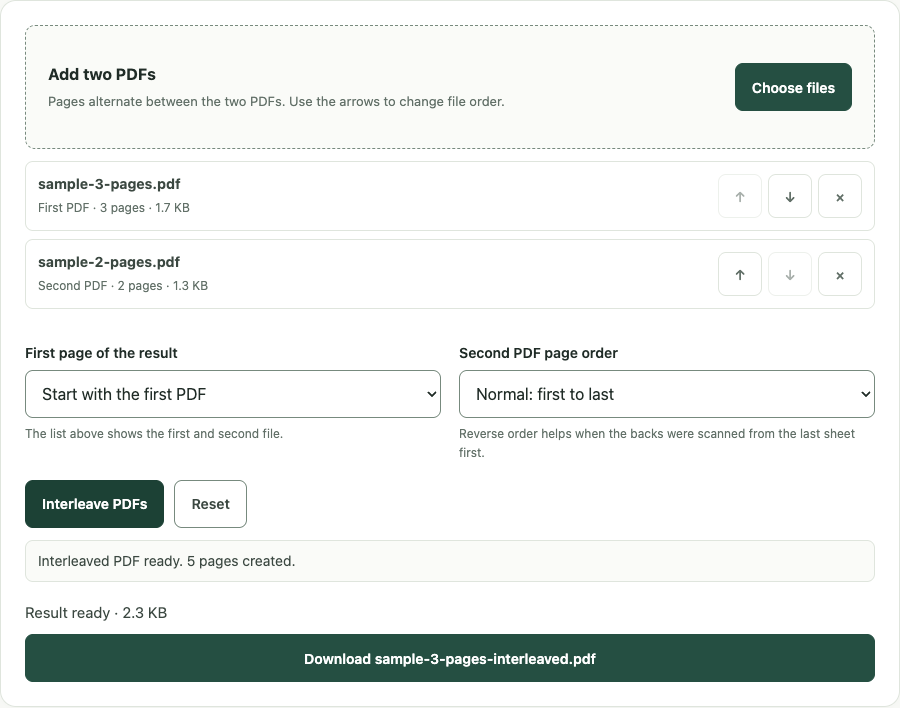Click the sample-3-pages.pdf file name
This screenshot has height=708, width=900.
pos(109,184)
